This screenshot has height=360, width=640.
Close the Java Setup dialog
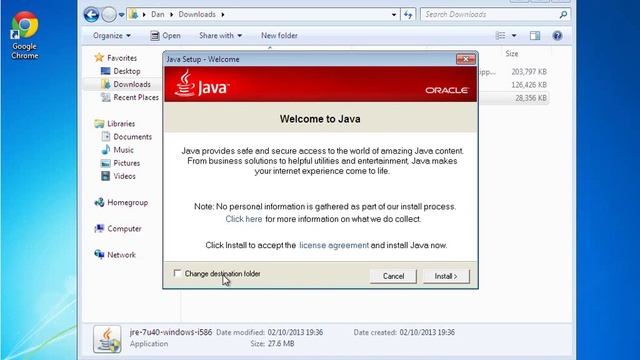coord(465,59)
